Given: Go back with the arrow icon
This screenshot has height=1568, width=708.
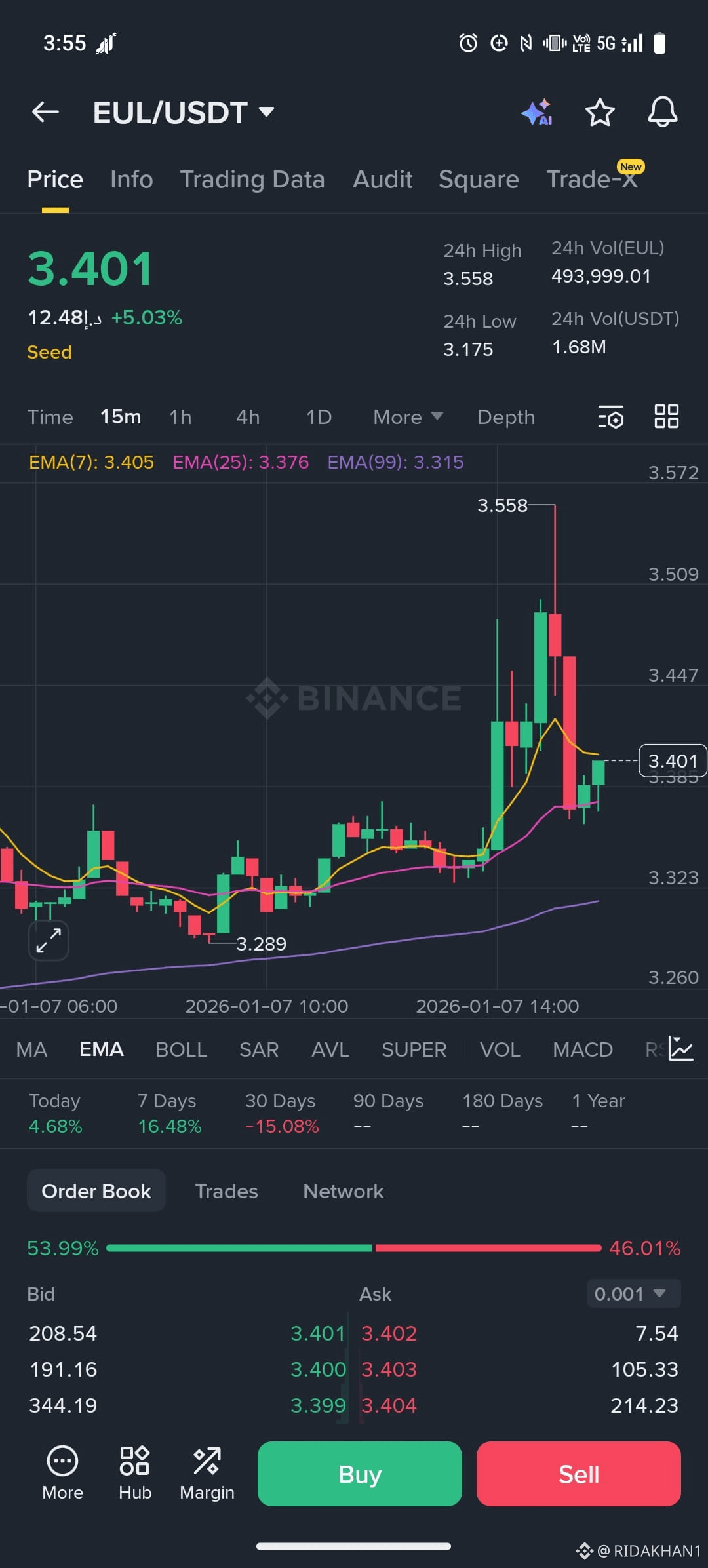Looking at the screenshot, I should (x=45, y=112).
